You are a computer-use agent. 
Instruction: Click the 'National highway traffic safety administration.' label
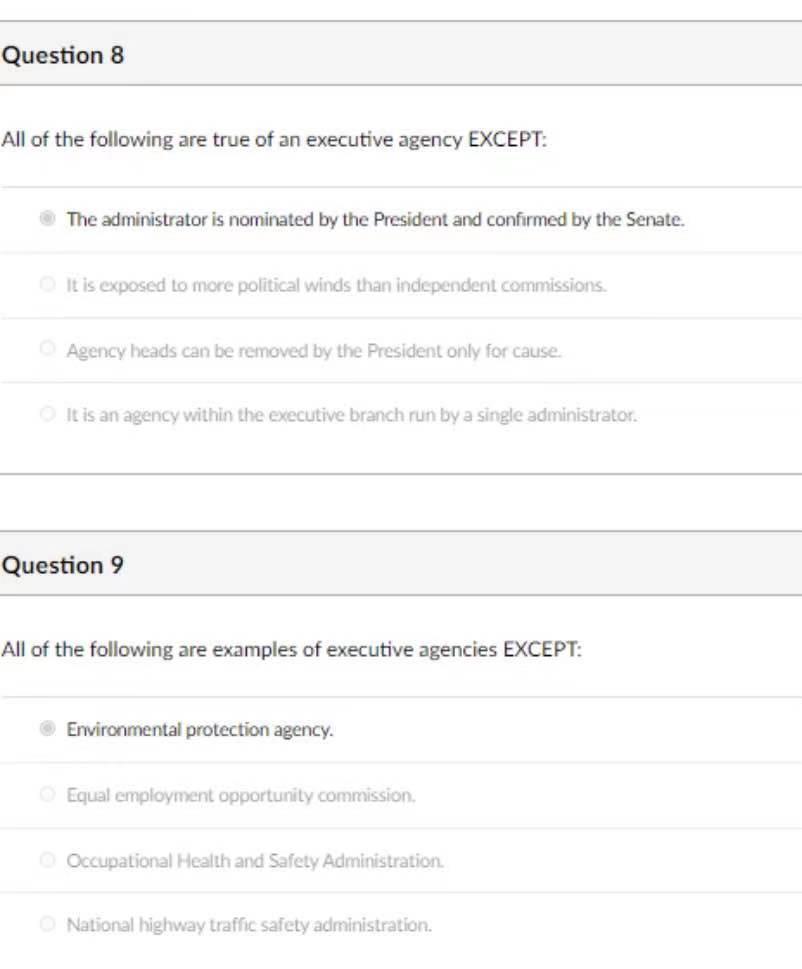pos(249,926)
